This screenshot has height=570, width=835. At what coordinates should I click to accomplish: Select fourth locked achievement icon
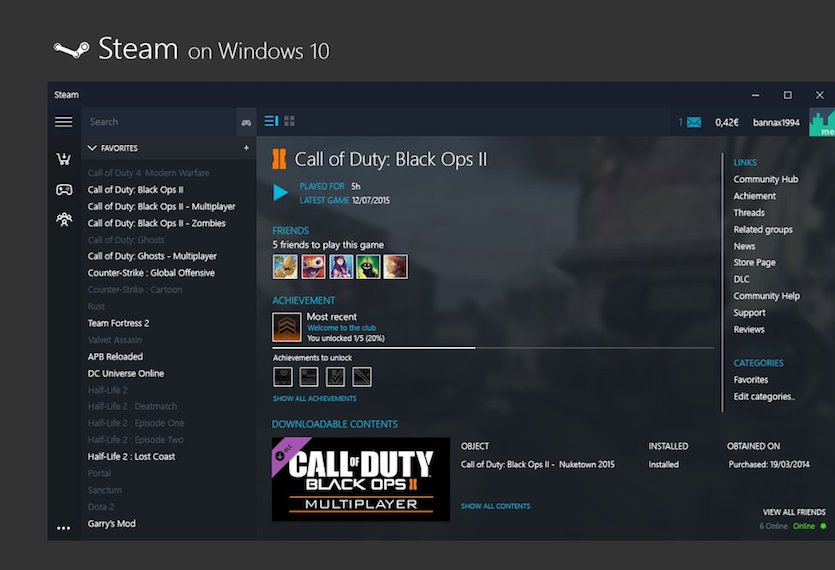coord(362,377)
